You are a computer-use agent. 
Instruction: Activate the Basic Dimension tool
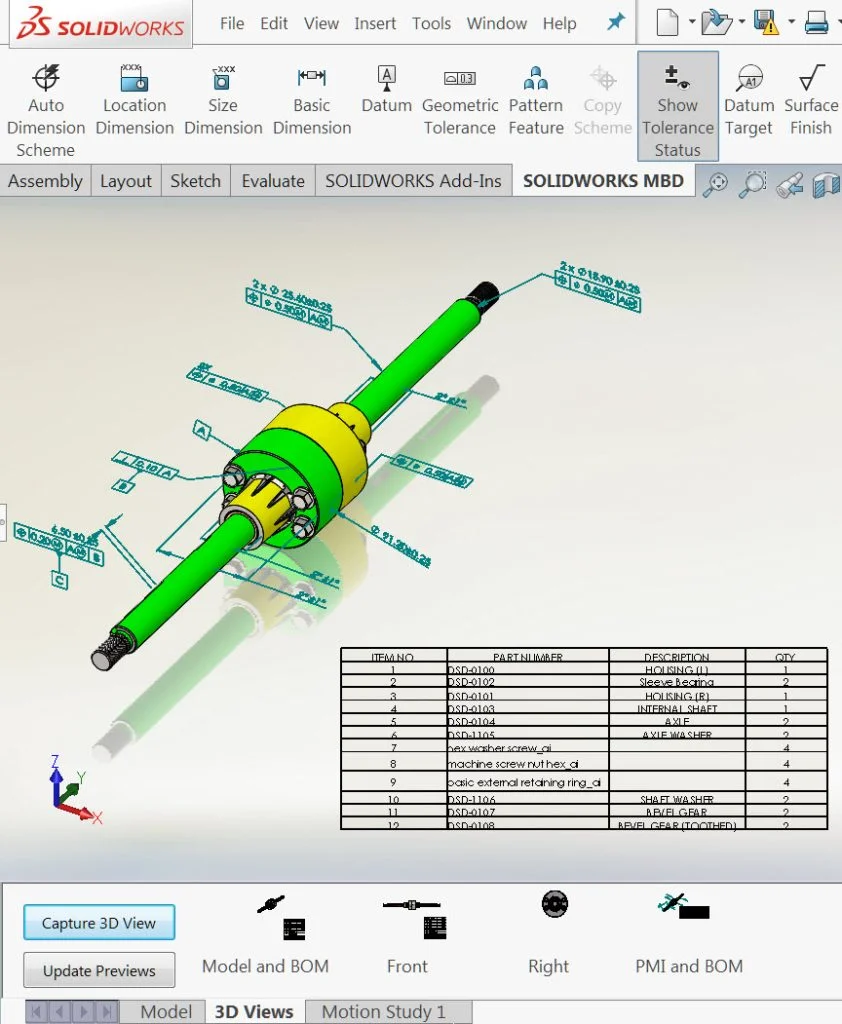tap(311, 95)
